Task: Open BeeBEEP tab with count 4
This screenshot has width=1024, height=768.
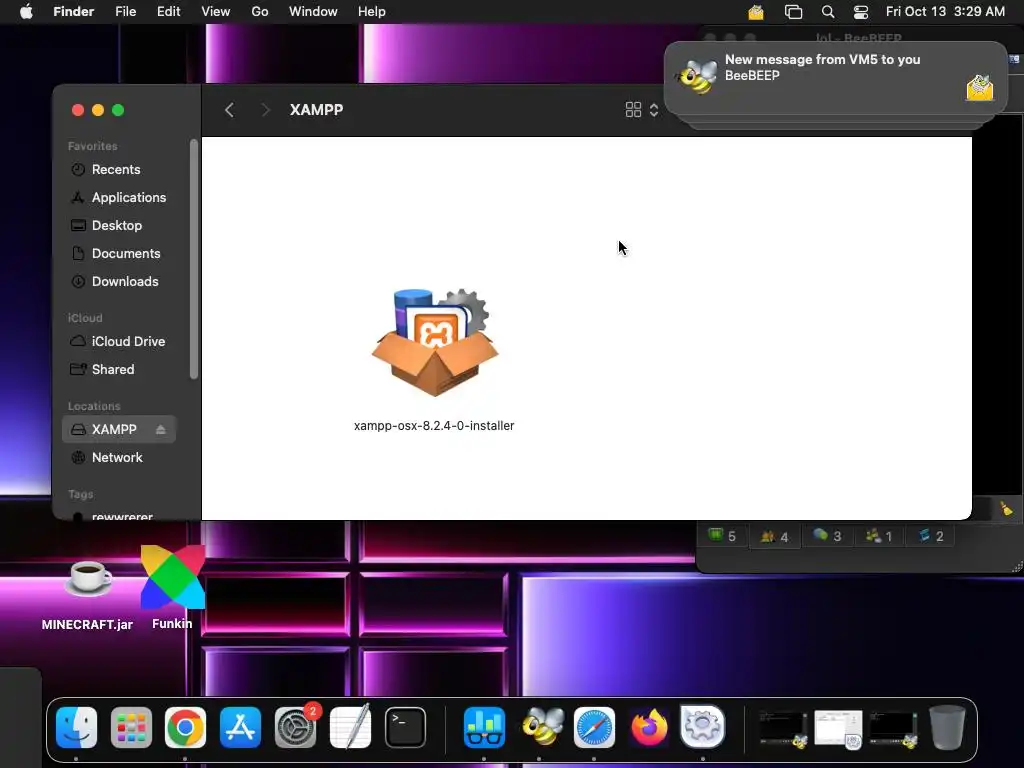Action: (775, 537)
